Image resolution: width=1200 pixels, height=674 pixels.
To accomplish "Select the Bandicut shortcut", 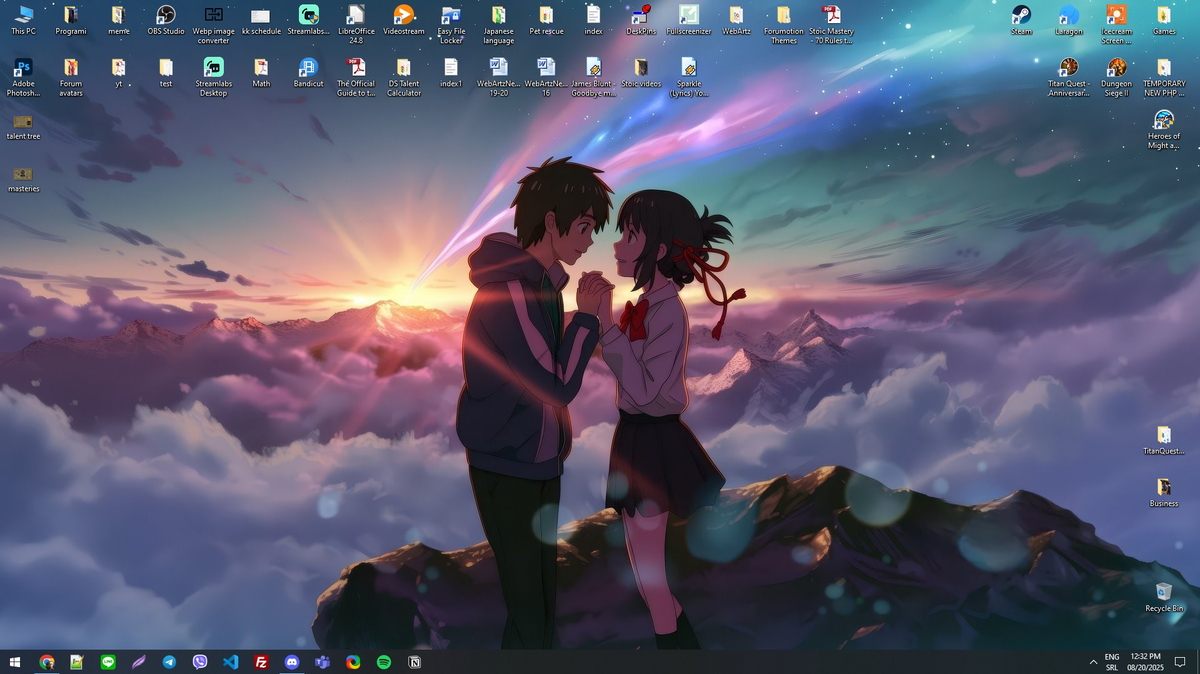I will [x=308, y=73].
